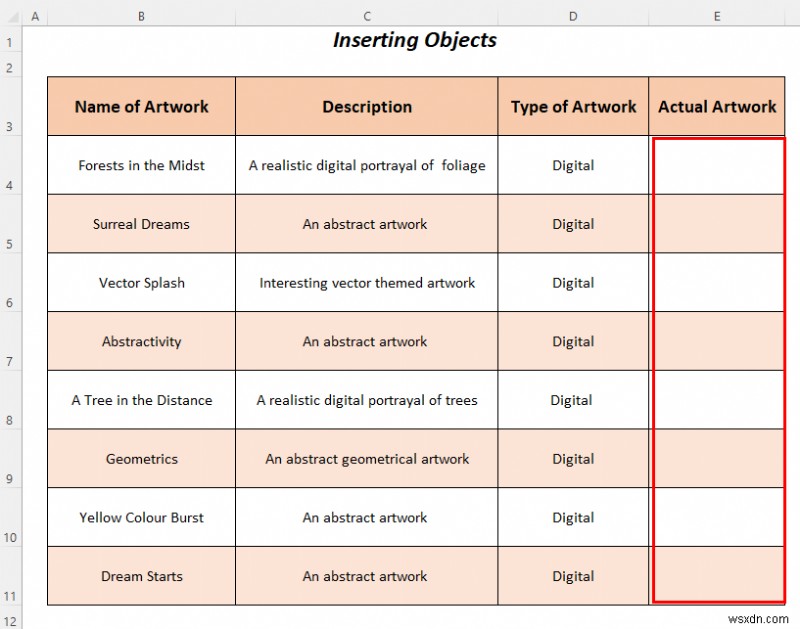Select row 8 header
The width and height of the screenshot is (800, 629).
tap(10, 399)
